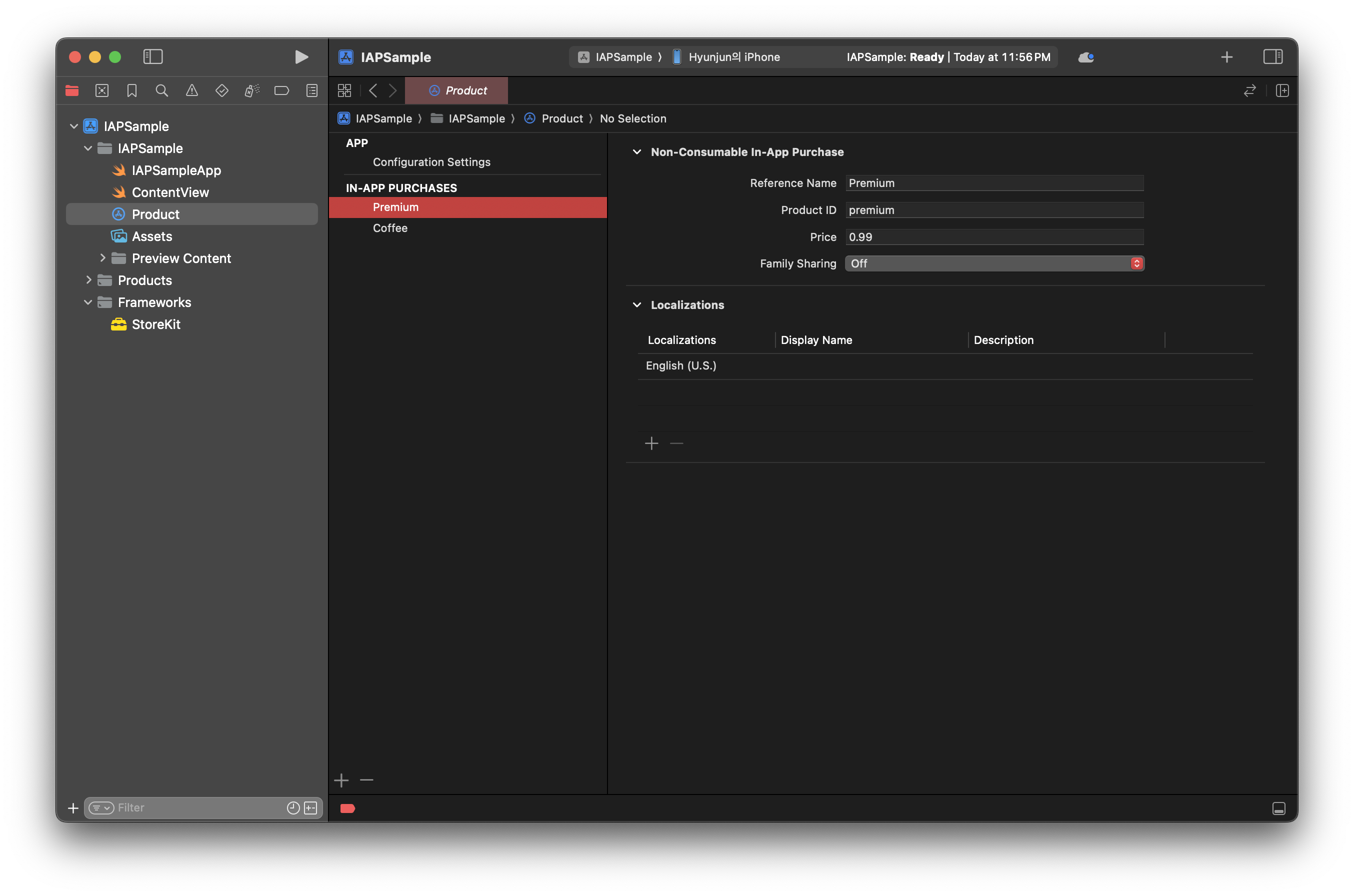Screen dimensions: 1354x896
Task: Click the Report navigator icon
Action: (x=312, y=91)
